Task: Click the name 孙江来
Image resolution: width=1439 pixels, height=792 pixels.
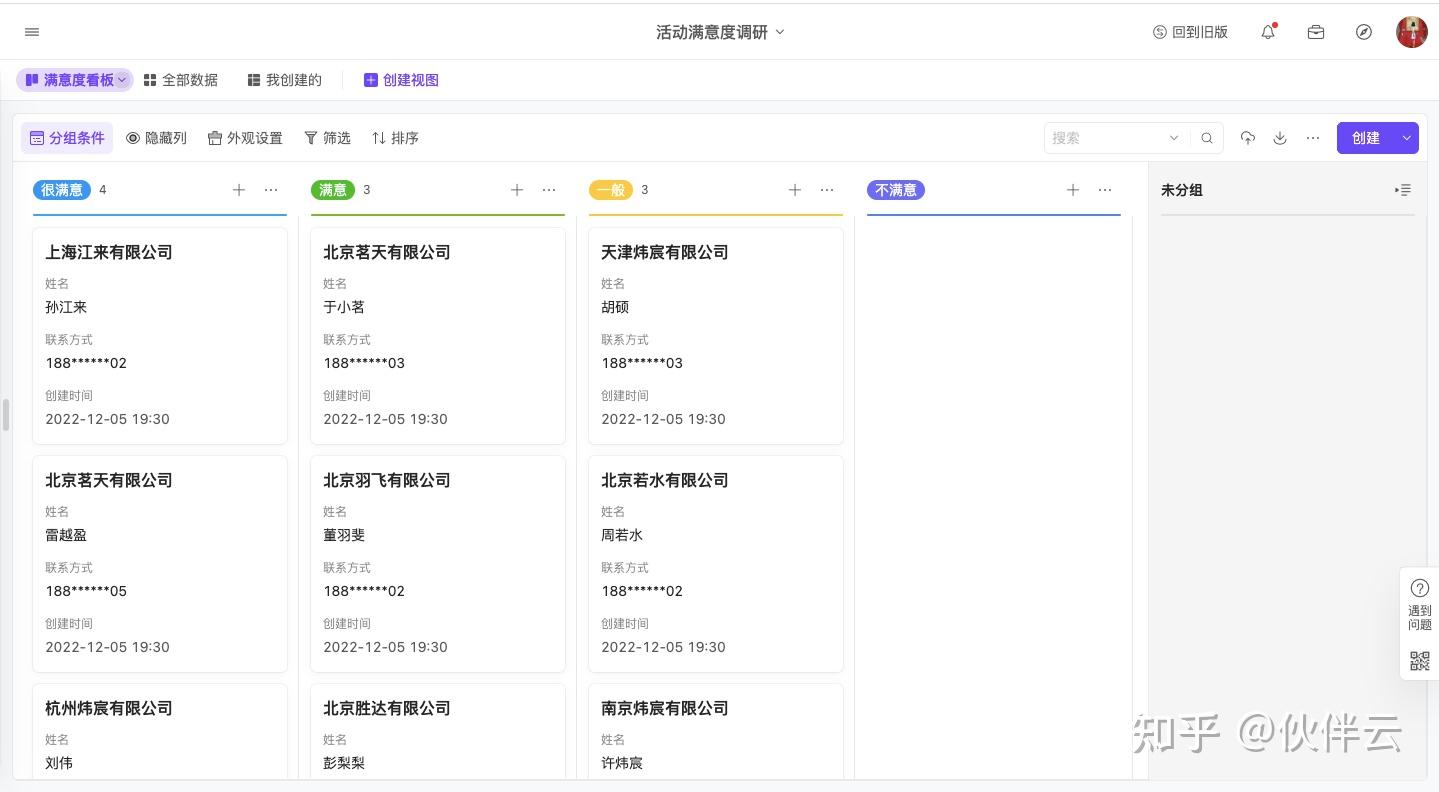Action: click(x=66, y=307)
